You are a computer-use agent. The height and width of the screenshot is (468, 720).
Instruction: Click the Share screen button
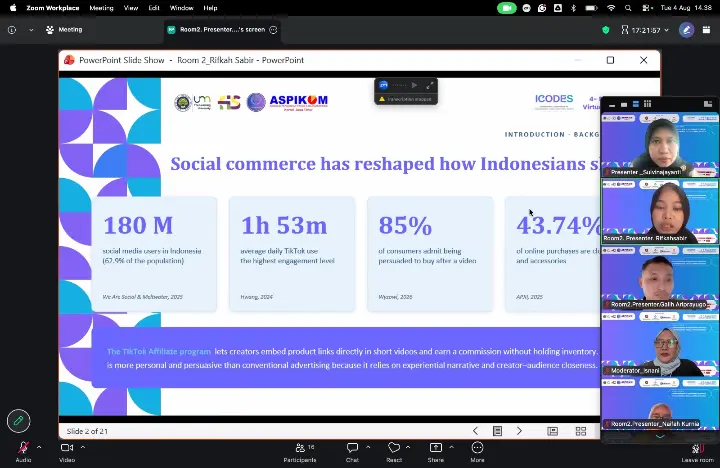(x=435, y=451)
